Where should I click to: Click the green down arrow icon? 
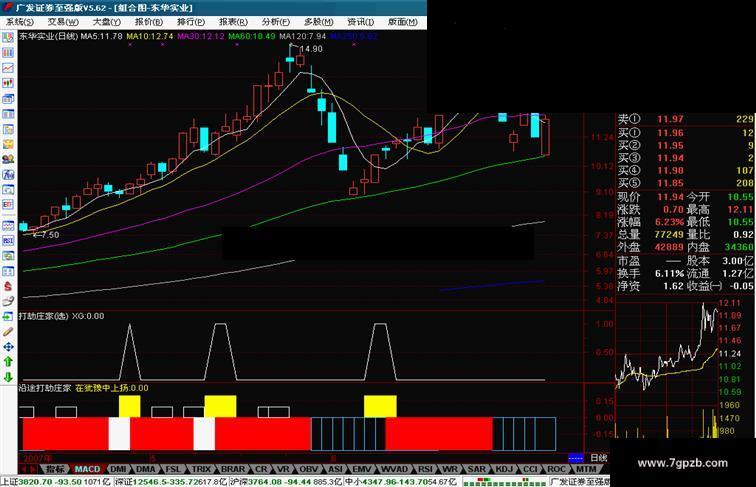[8, 377]
